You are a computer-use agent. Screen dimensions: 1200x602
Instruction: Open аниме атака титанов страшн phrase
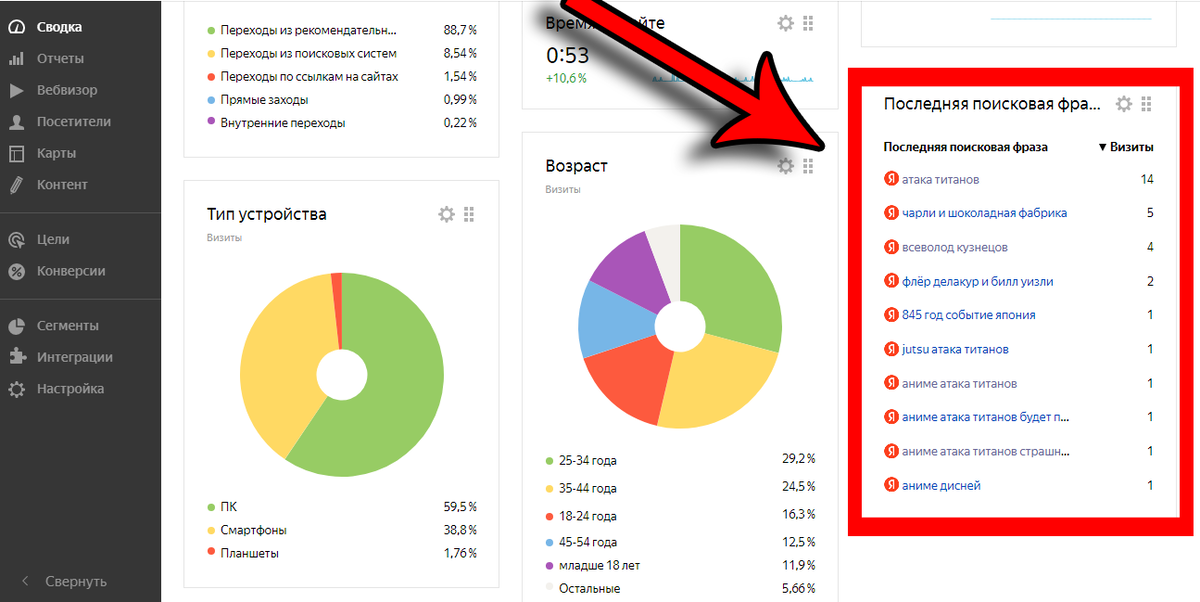(986, 451)
